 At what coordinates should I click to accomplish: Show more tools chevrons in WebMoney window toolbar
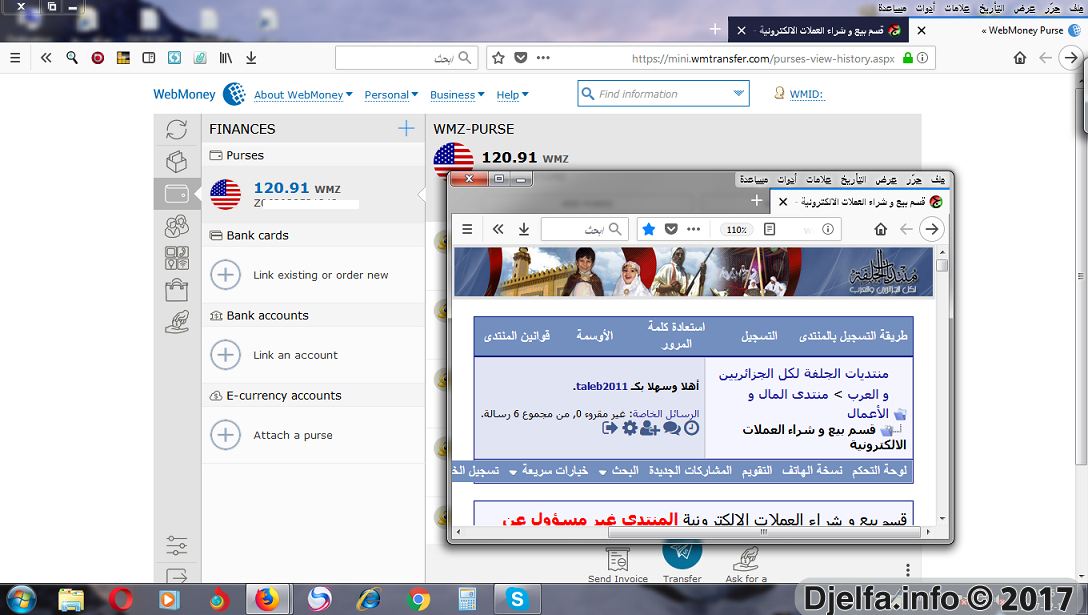click(x=46, y=58)
